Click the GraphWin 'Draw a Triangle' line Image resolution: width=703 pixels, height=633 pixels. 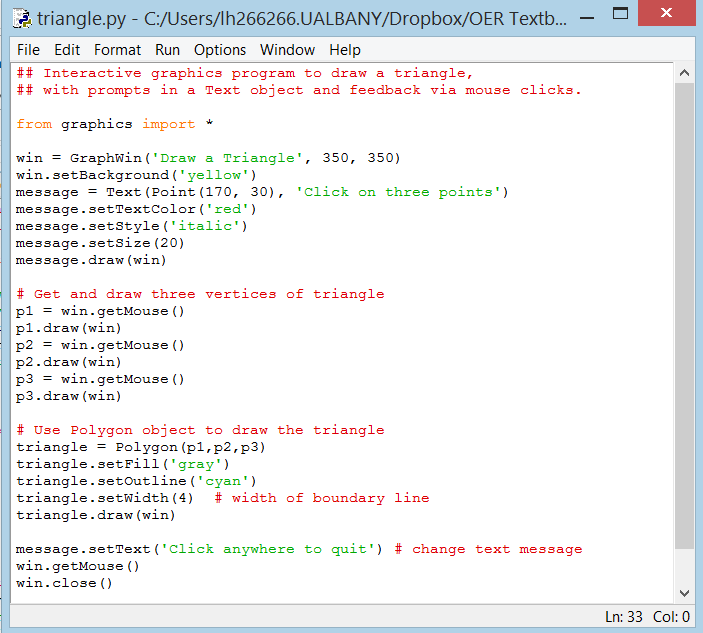click(x=208, y=158)
